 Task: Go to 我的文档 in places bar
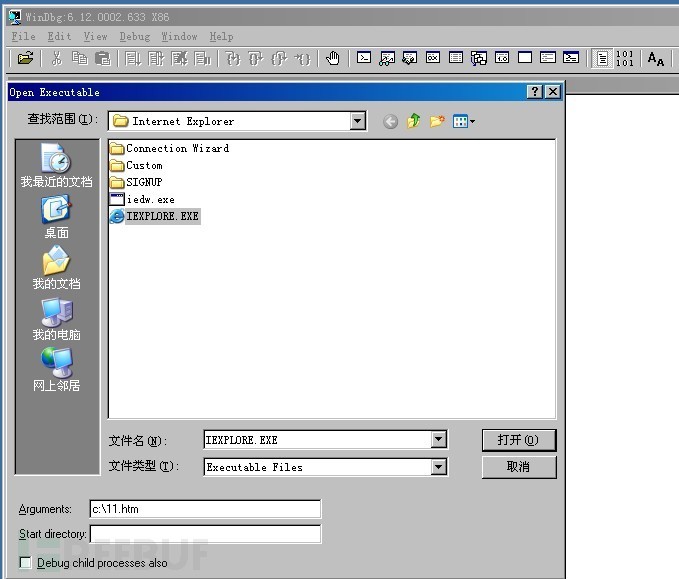coord(56,268)
